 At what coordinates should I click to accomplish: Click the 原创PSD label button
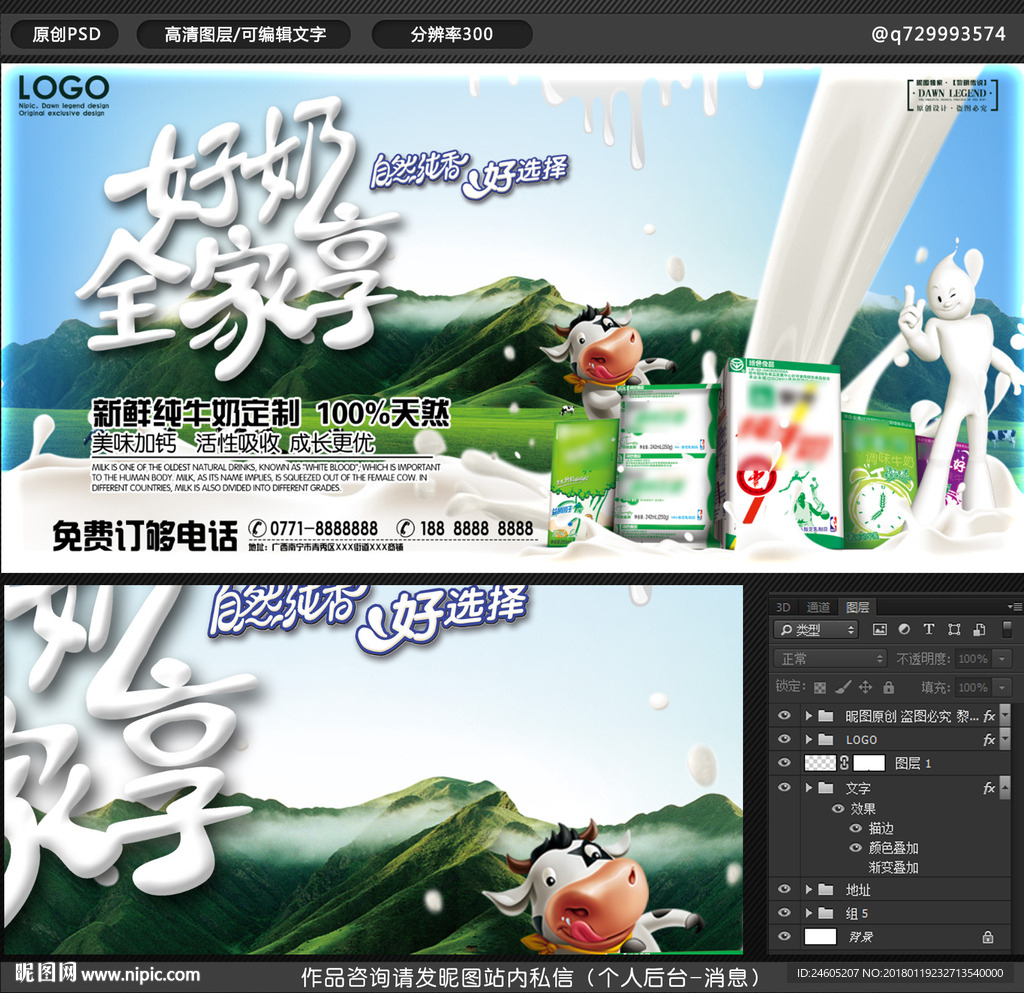pyautogui.click(x=66, y=34)
